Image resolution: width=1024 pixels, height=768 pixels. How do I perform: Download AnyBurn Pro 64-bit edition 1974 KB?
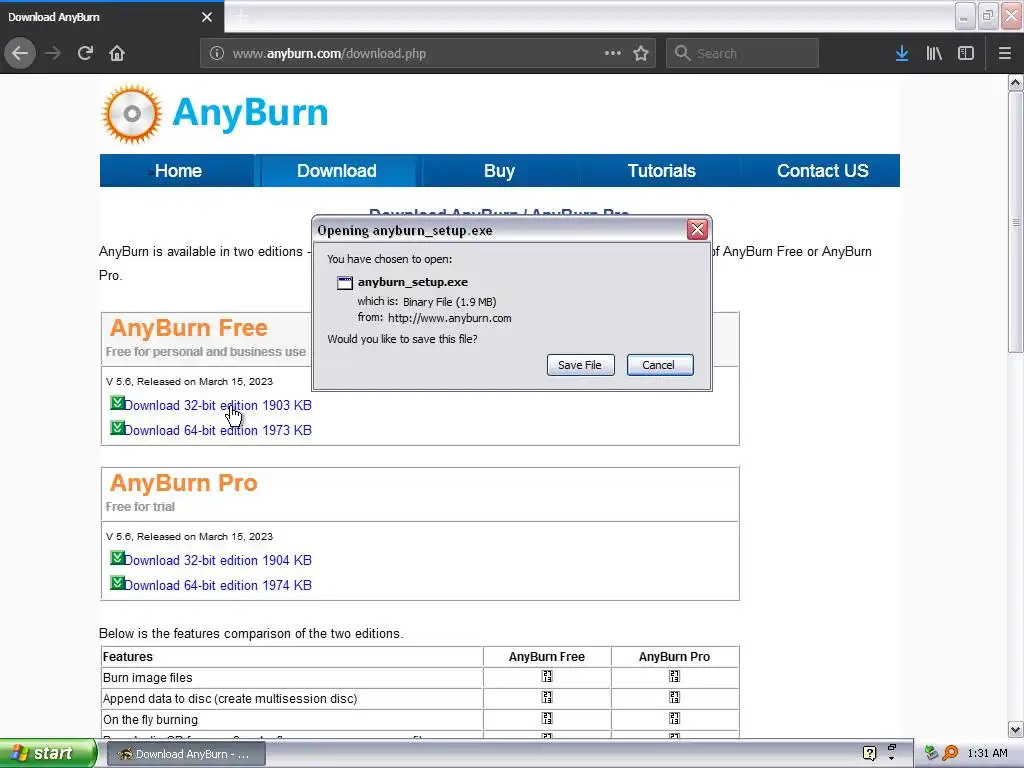[217, 585]
